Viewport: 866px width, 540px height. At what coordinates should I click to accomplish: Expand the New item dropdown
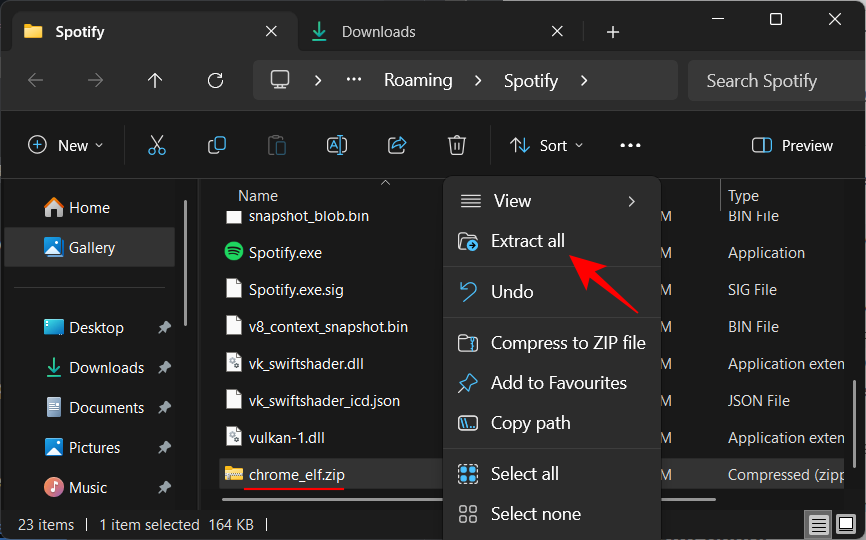coord(66,145)
